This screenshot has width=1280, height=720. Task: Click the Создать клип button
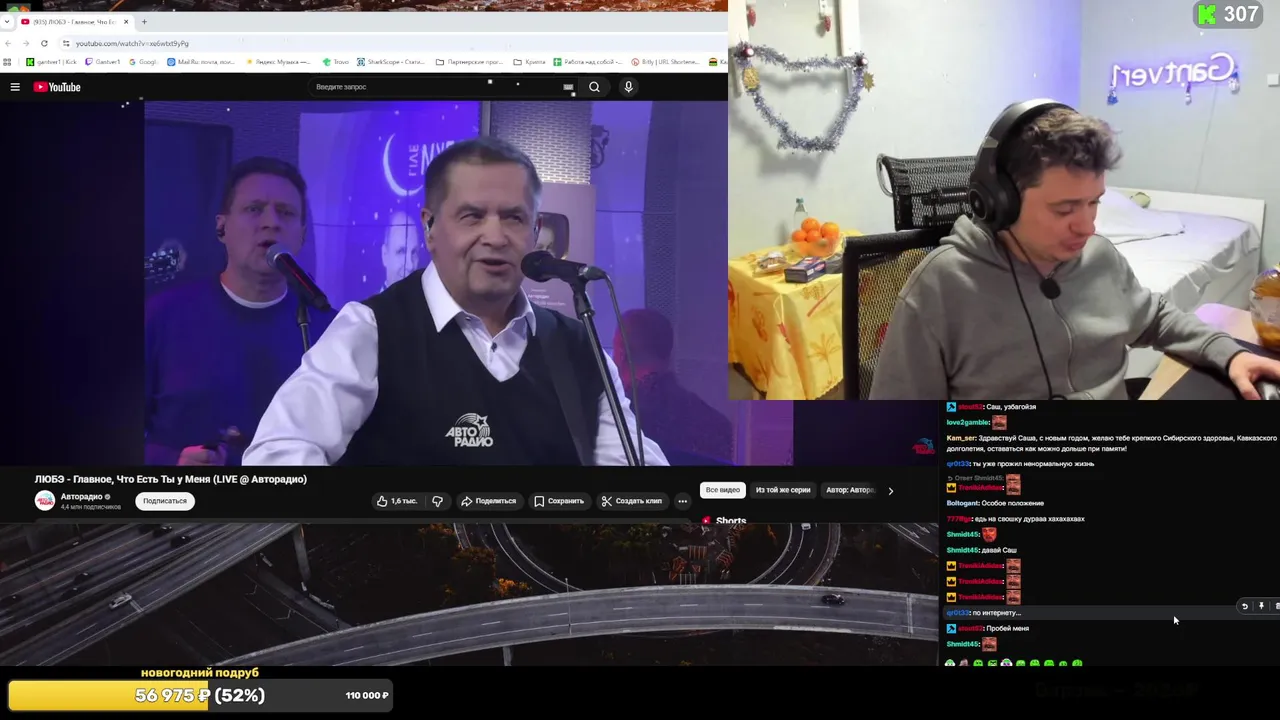pos(632,501)
